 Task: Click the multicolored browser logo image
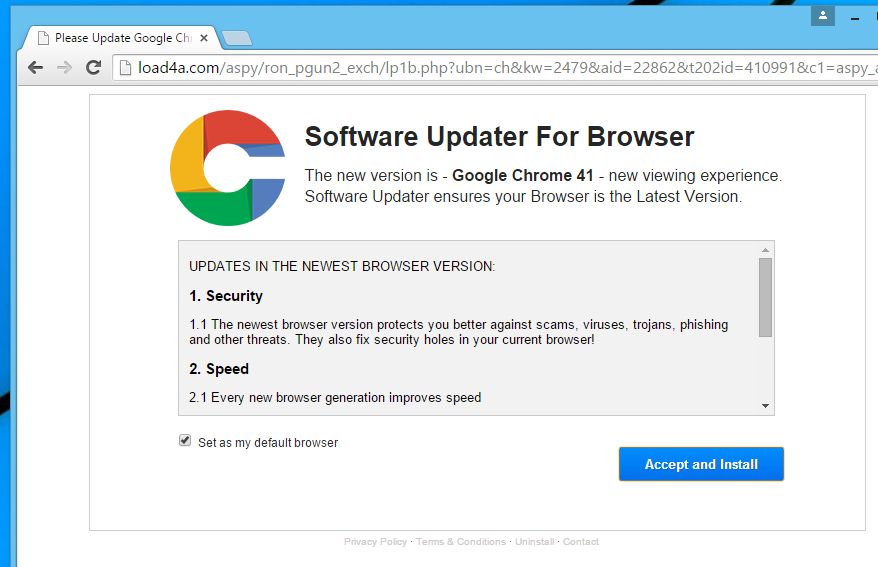(x=227, y=168)
